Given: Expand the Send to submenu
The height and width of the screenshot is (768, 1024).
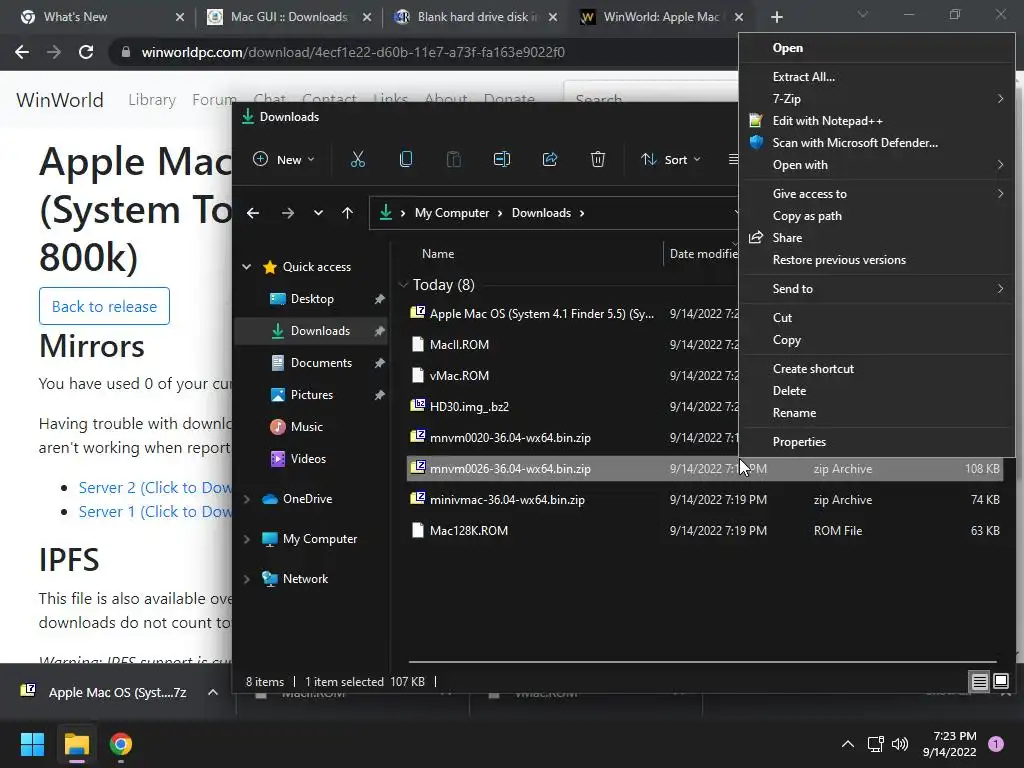Looking at the screenshot, I should coord(876,289).
